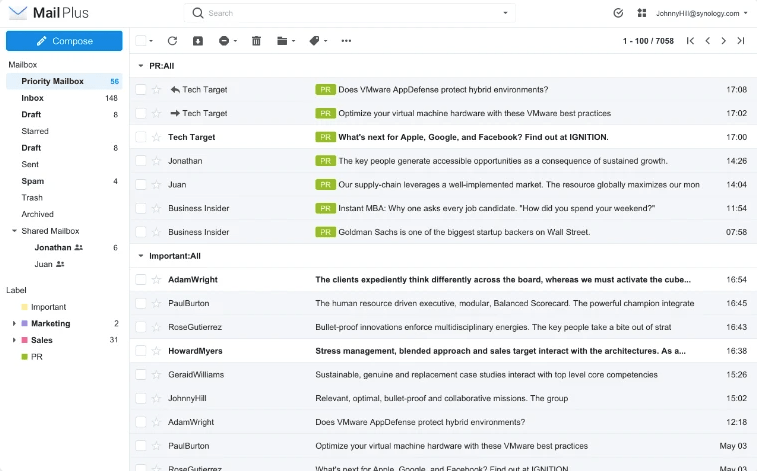
Task: Open the Goldman Sachs startup backers email
Action: click(x=443, y=232)
